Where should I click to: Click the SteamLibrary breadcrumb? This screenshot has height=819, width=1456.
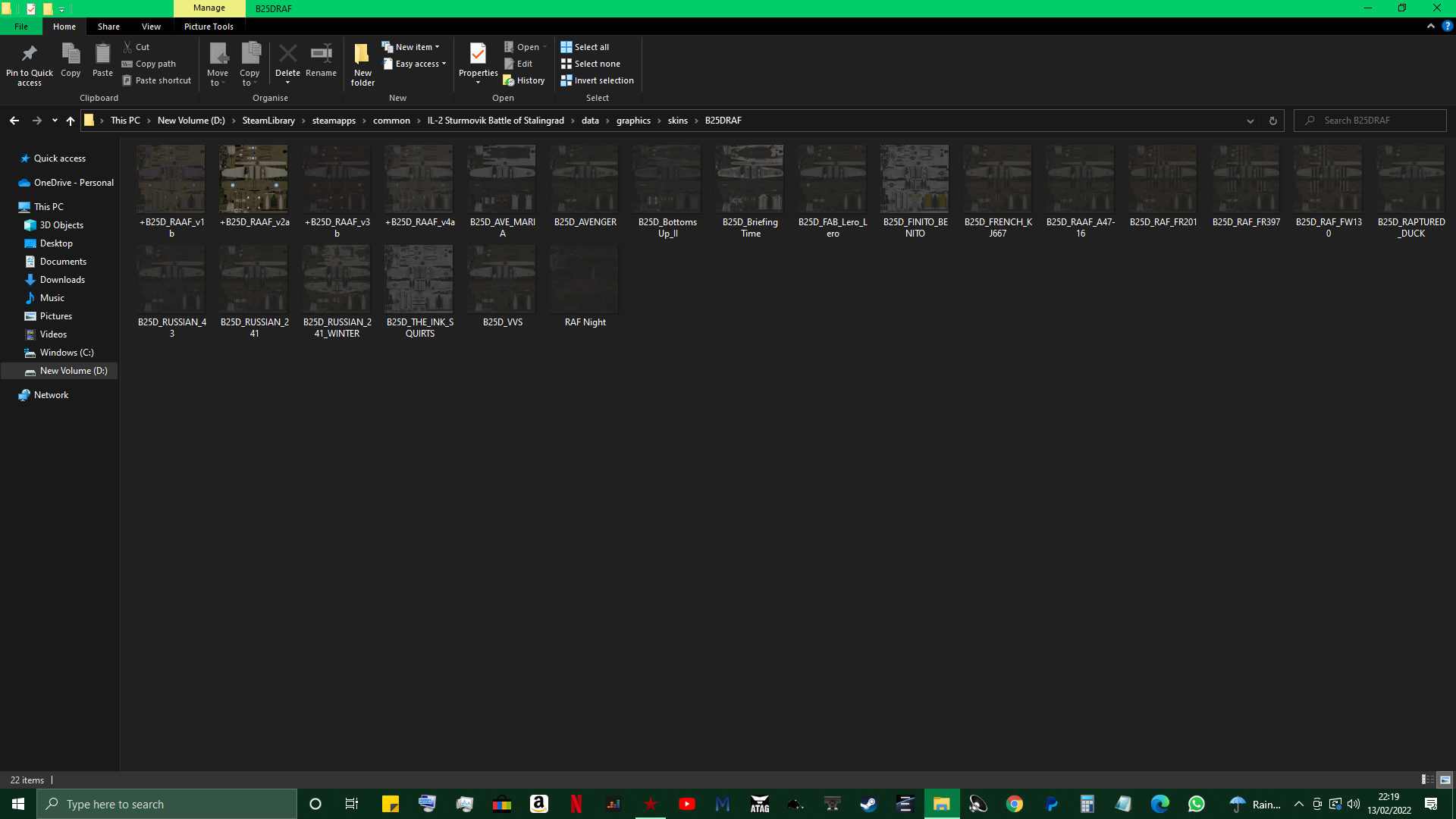268,121
